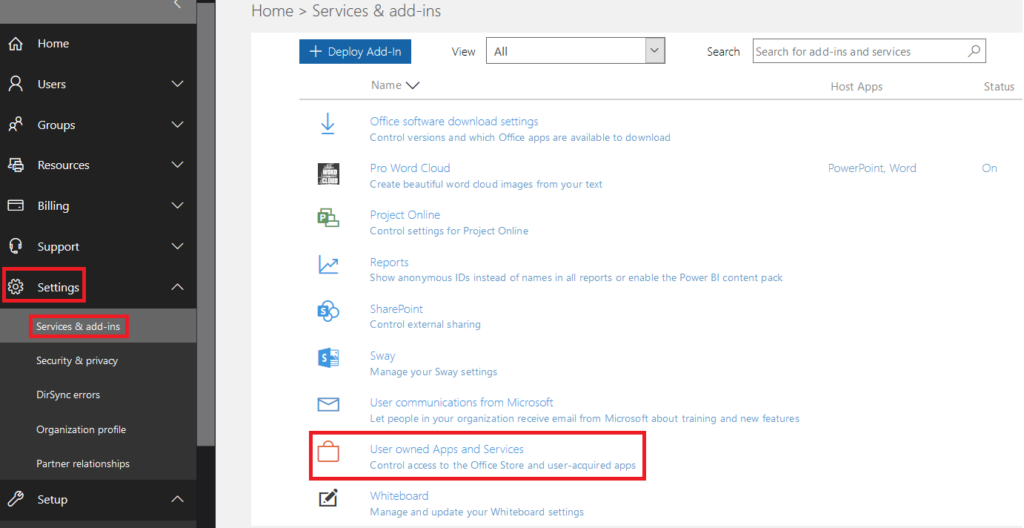Click the Home house icon in sidebar

point(16,44)
